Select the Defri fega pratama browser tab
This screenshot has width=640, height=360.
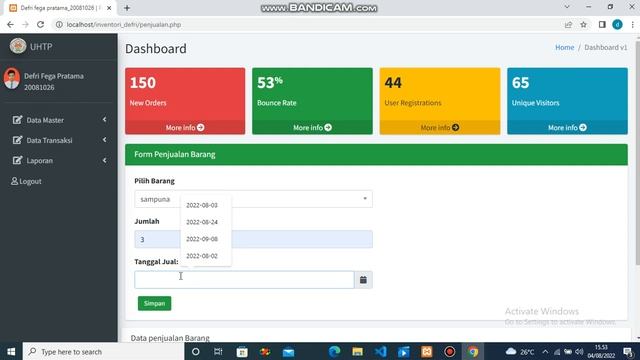pos(60,8)
